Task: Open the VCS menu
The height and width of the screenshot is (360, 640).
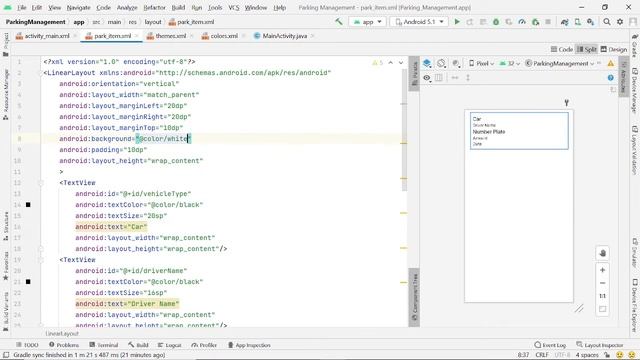Action: (x=233, y=7)
